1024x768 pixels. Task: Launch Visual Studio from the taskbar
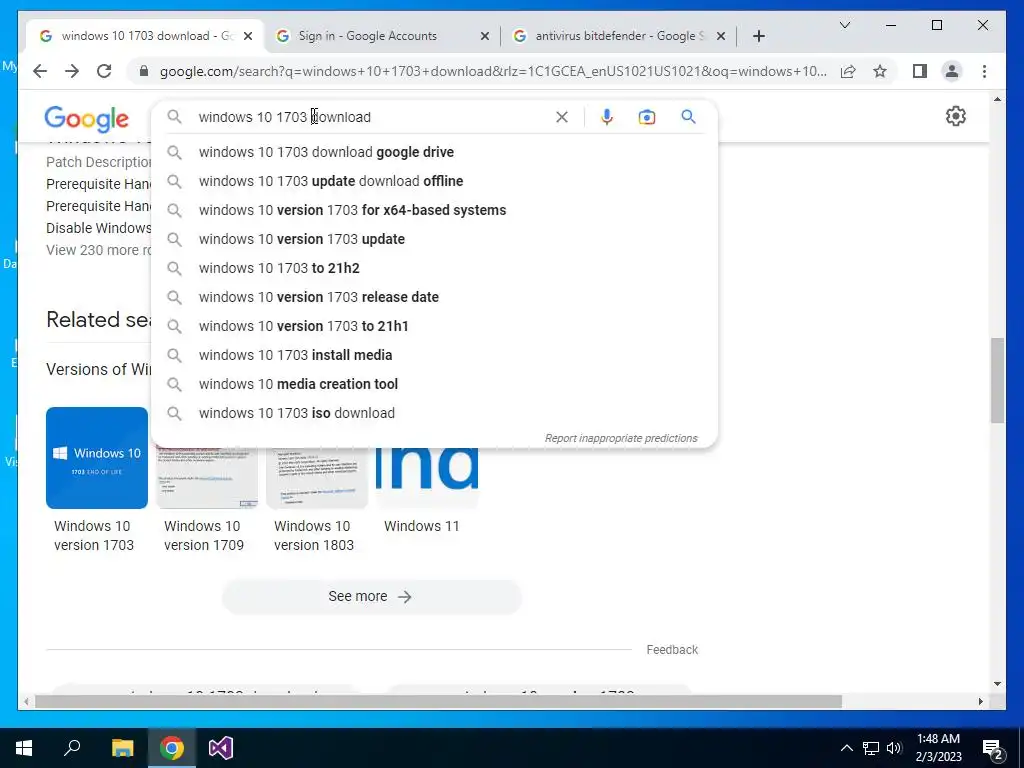coord(221,748)
